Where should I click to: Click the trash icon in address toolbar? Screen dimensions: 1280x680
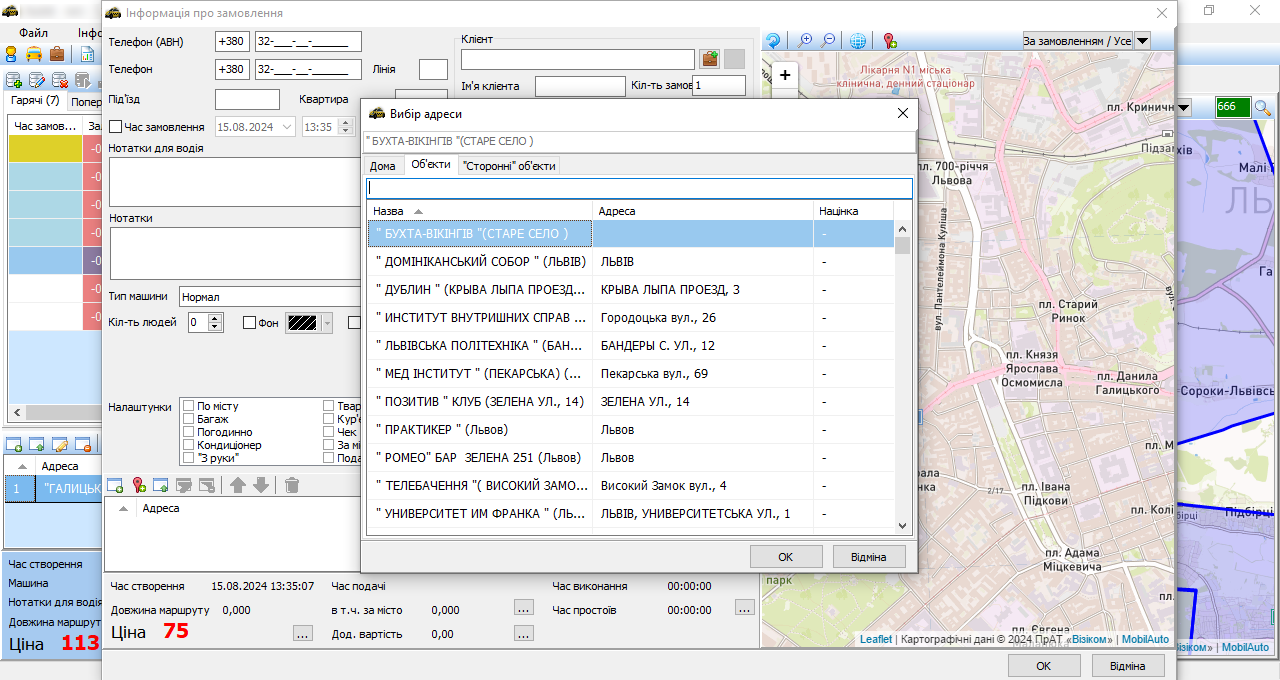click(292, 485)
